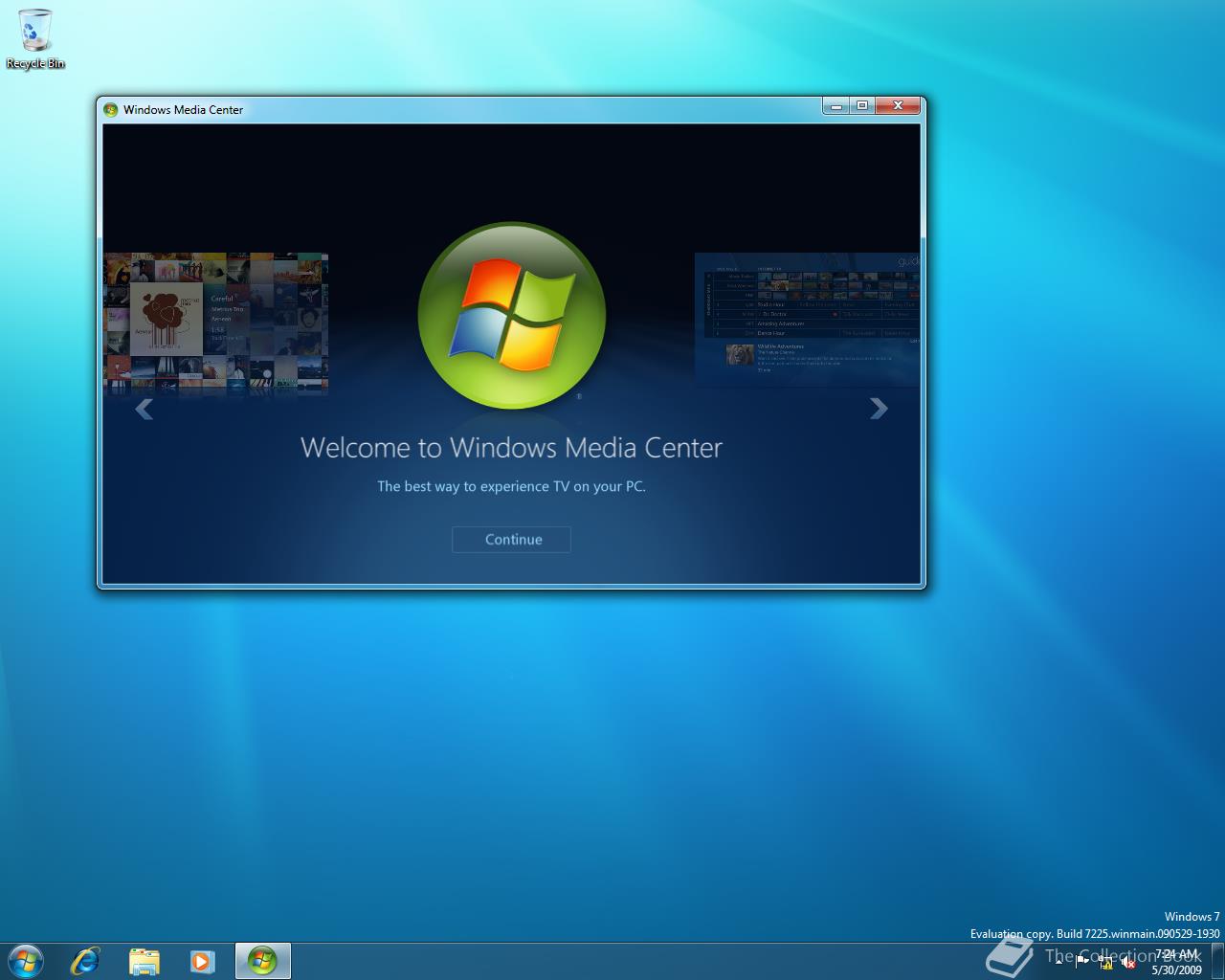Click the Media Center icon in title bar
Screen dimensions: 1225x980
click(x=111, y=109)
